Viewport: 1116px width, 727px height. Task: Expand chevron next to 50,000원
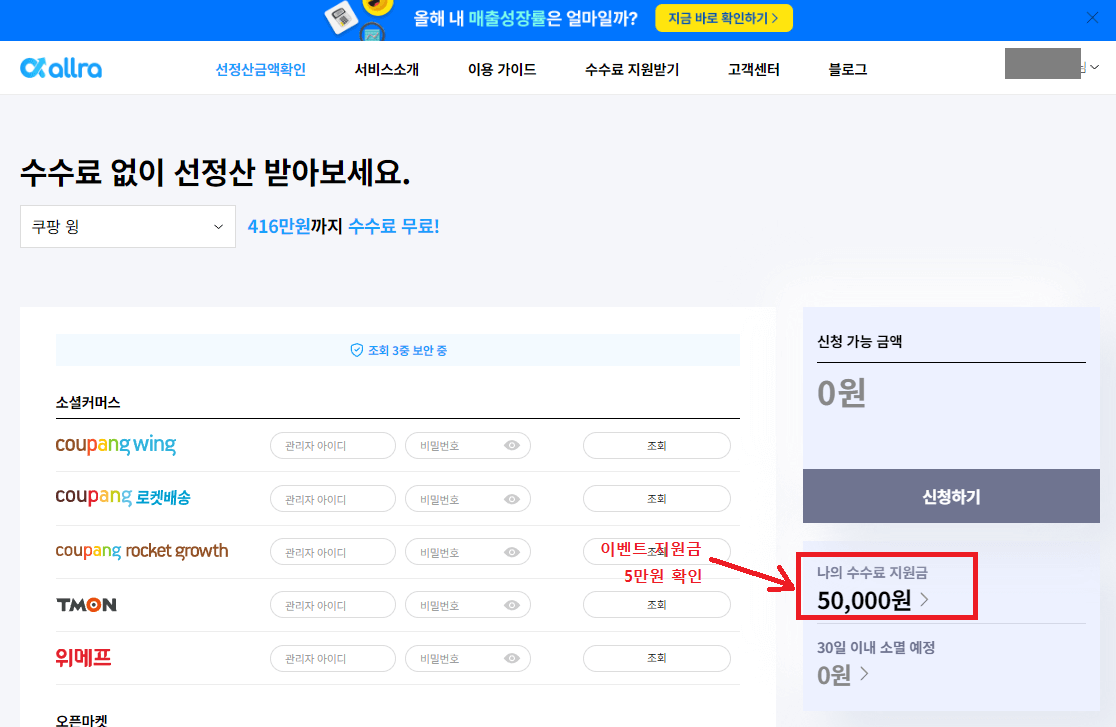point(925,600)
